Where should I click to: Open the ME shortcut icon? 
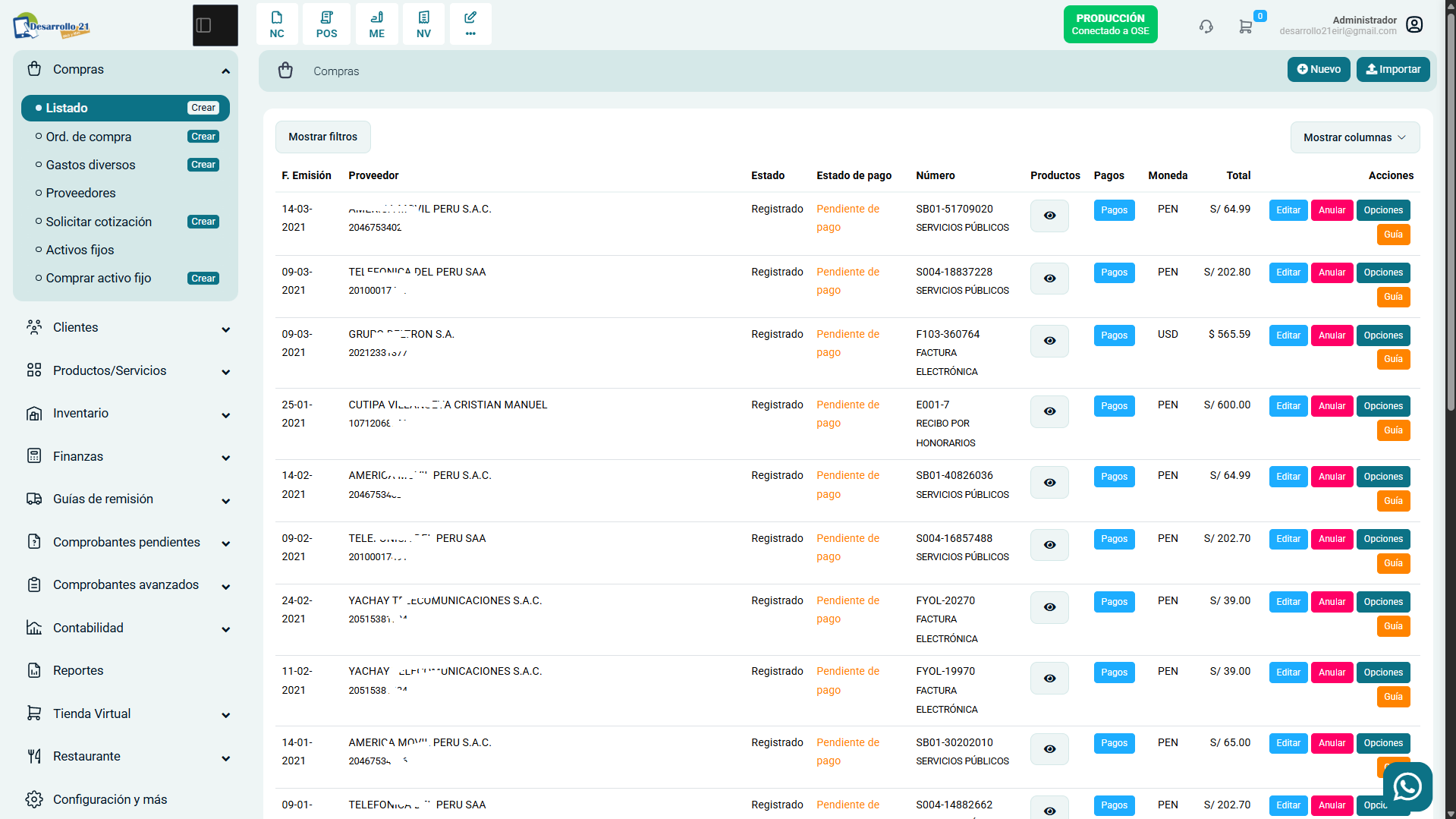tap(377, 24)
